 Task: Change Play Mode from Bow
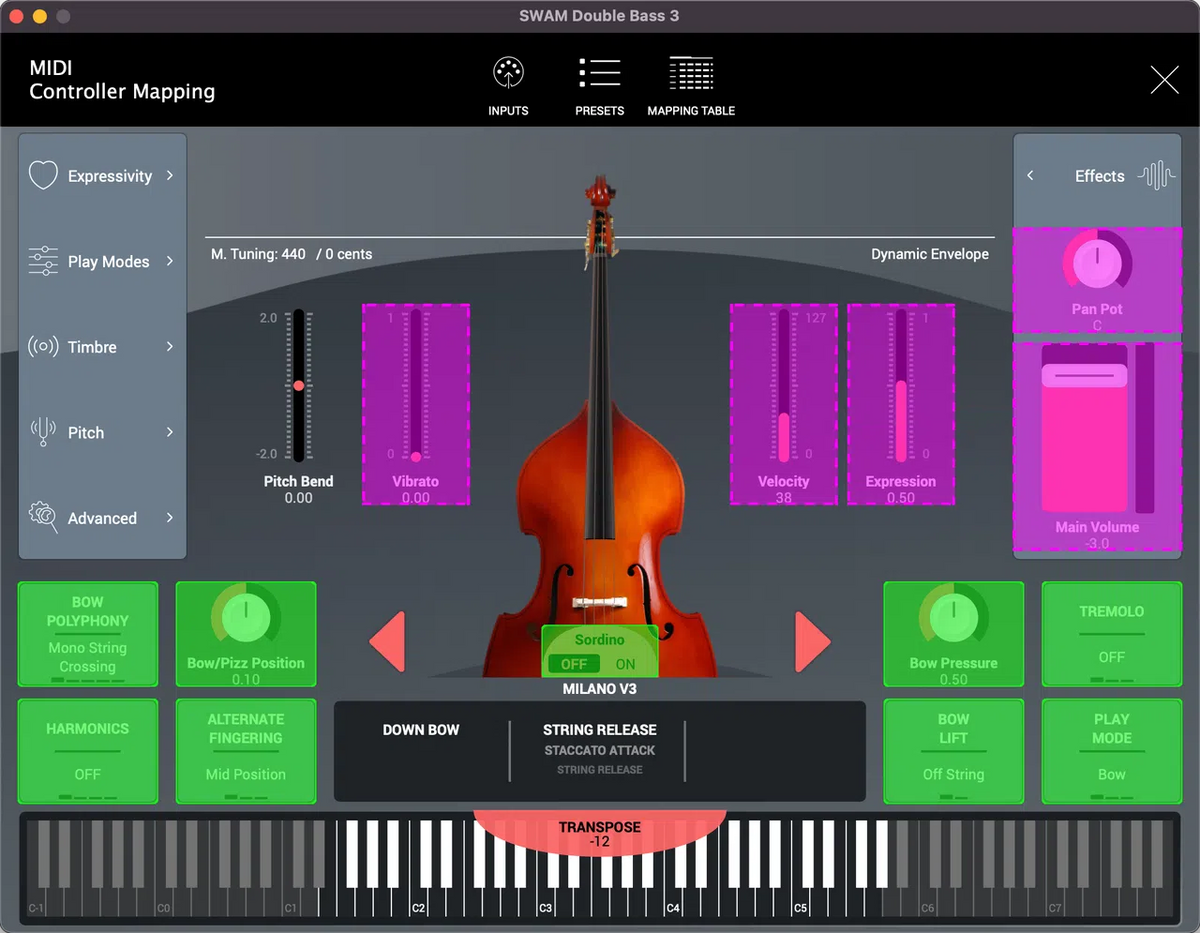[1111, 751]
